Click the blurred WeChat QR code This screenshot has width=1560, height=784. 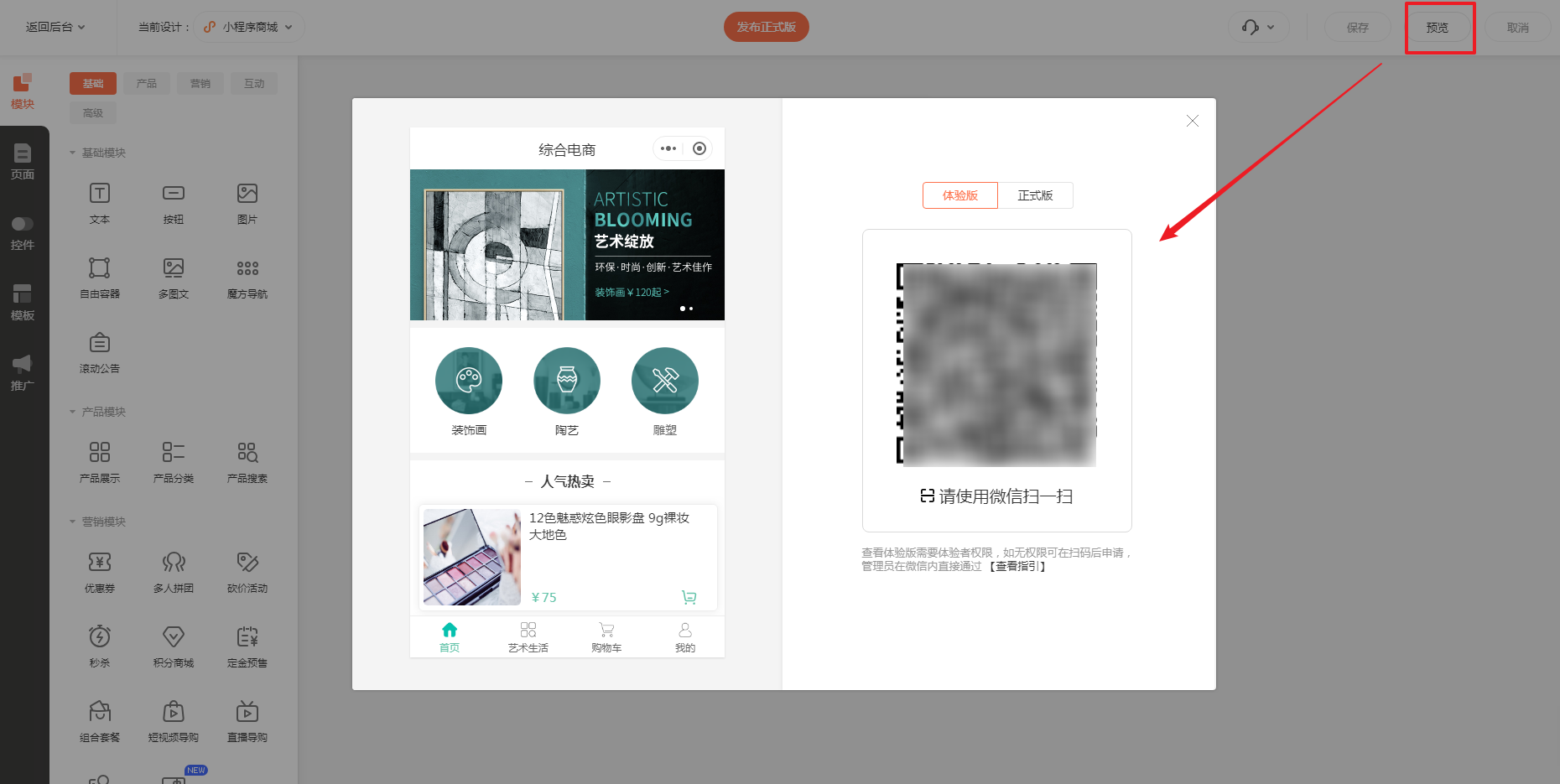[997, 364]
